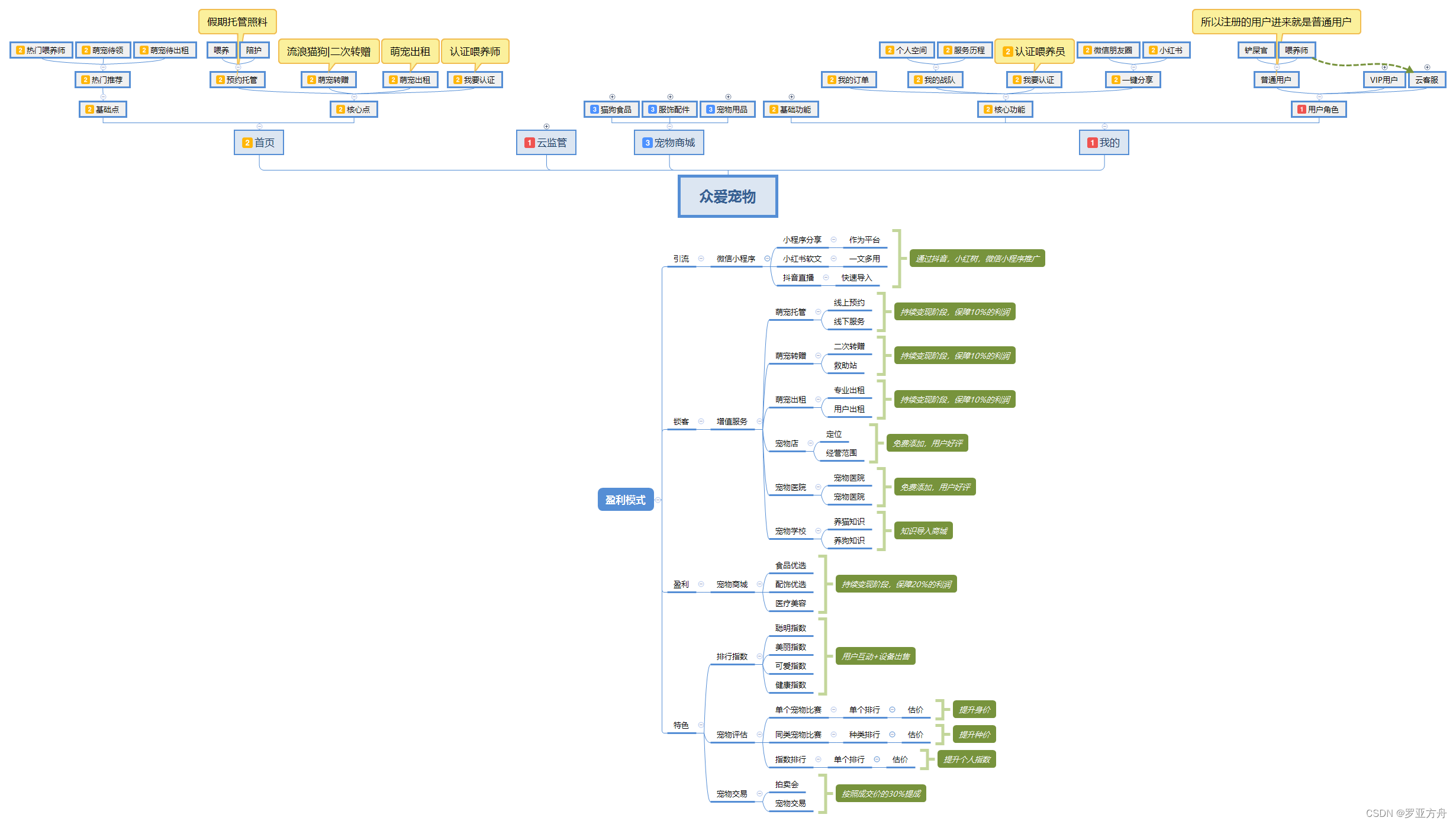1456x824 pixels.
Task: Expand the 云监管 branch with plus button
Action: click(546, 126)
